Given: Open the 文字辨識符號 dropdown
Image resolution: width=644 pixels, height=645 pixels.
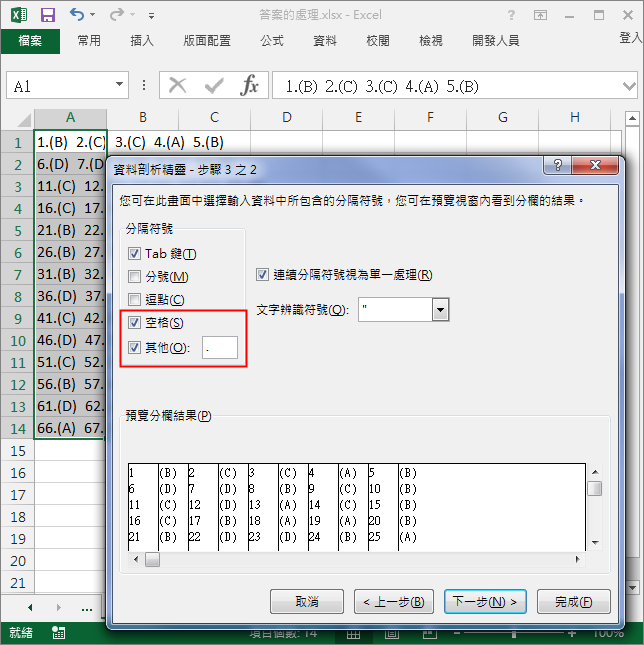Looking at the screenshot, I should click(440, 309).
